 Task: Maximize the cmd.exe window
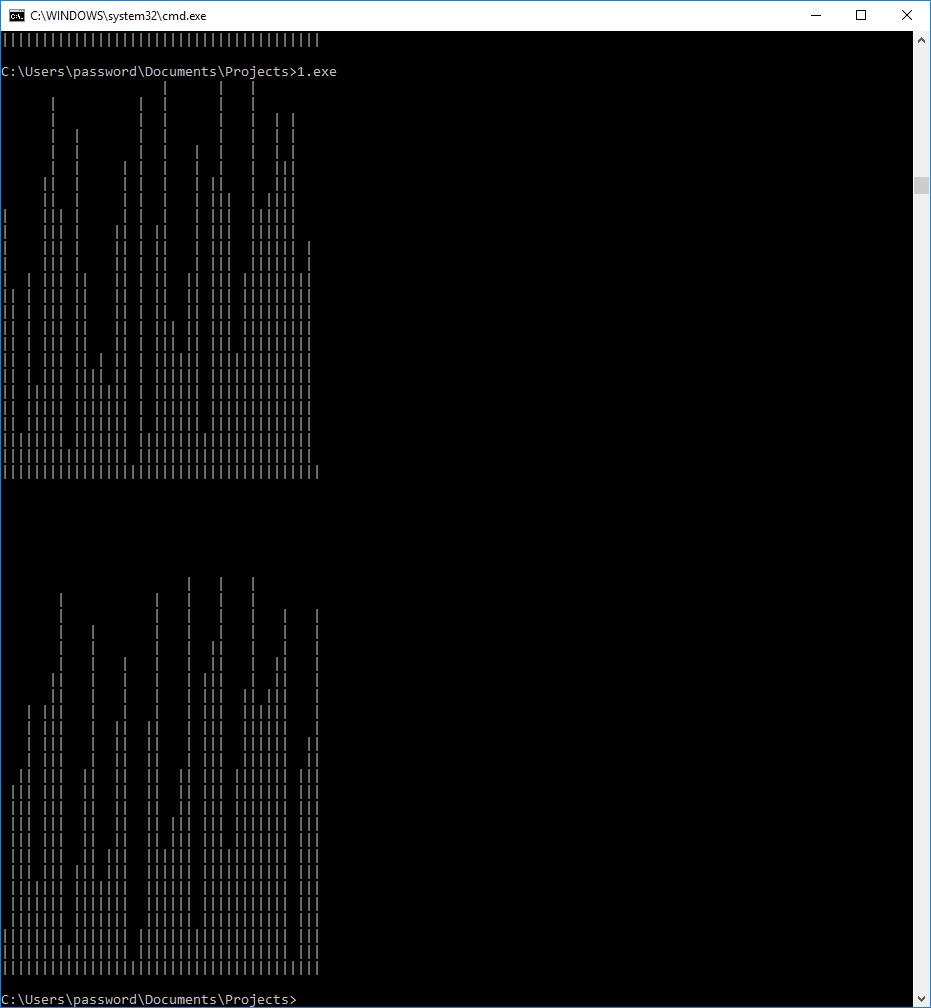(861, 15)
